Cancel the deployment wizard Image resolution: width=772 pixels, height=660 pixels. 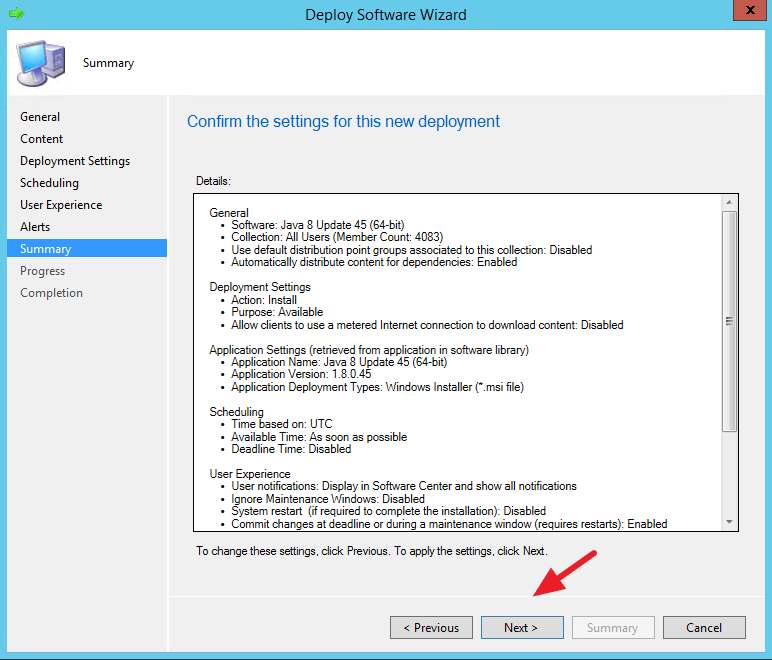[704, 628]
